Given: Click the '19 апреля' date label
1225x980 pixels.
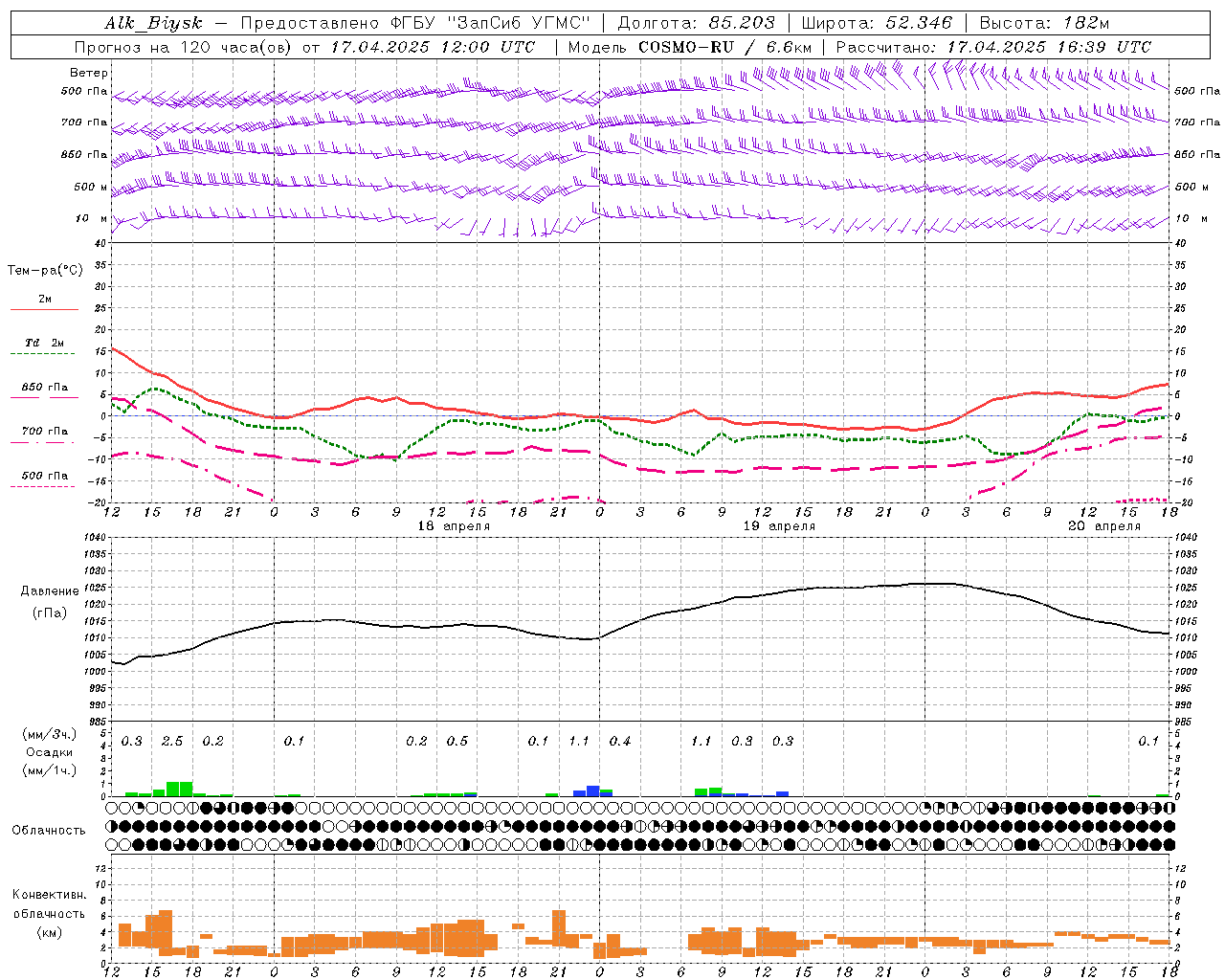Looking at the screenshot, I should 779,526.
